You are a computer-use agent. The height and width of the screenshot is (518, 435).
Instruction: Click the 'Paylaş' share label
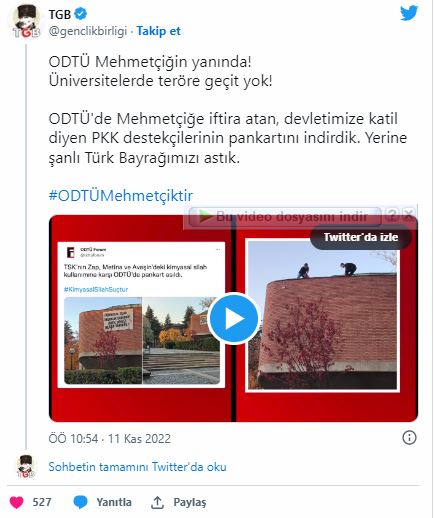[190, 502]
